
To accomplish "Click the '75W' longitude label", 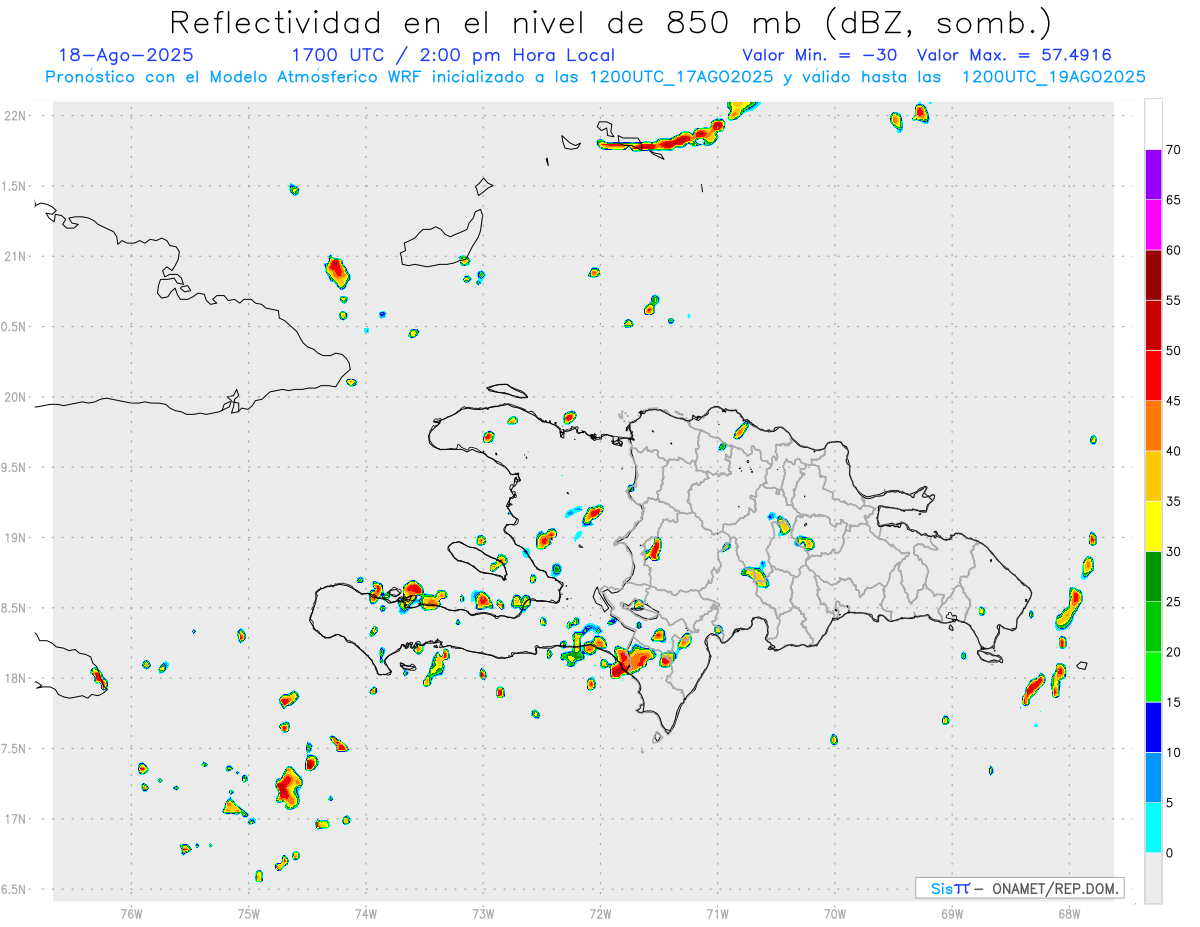I will pos(248,913).
